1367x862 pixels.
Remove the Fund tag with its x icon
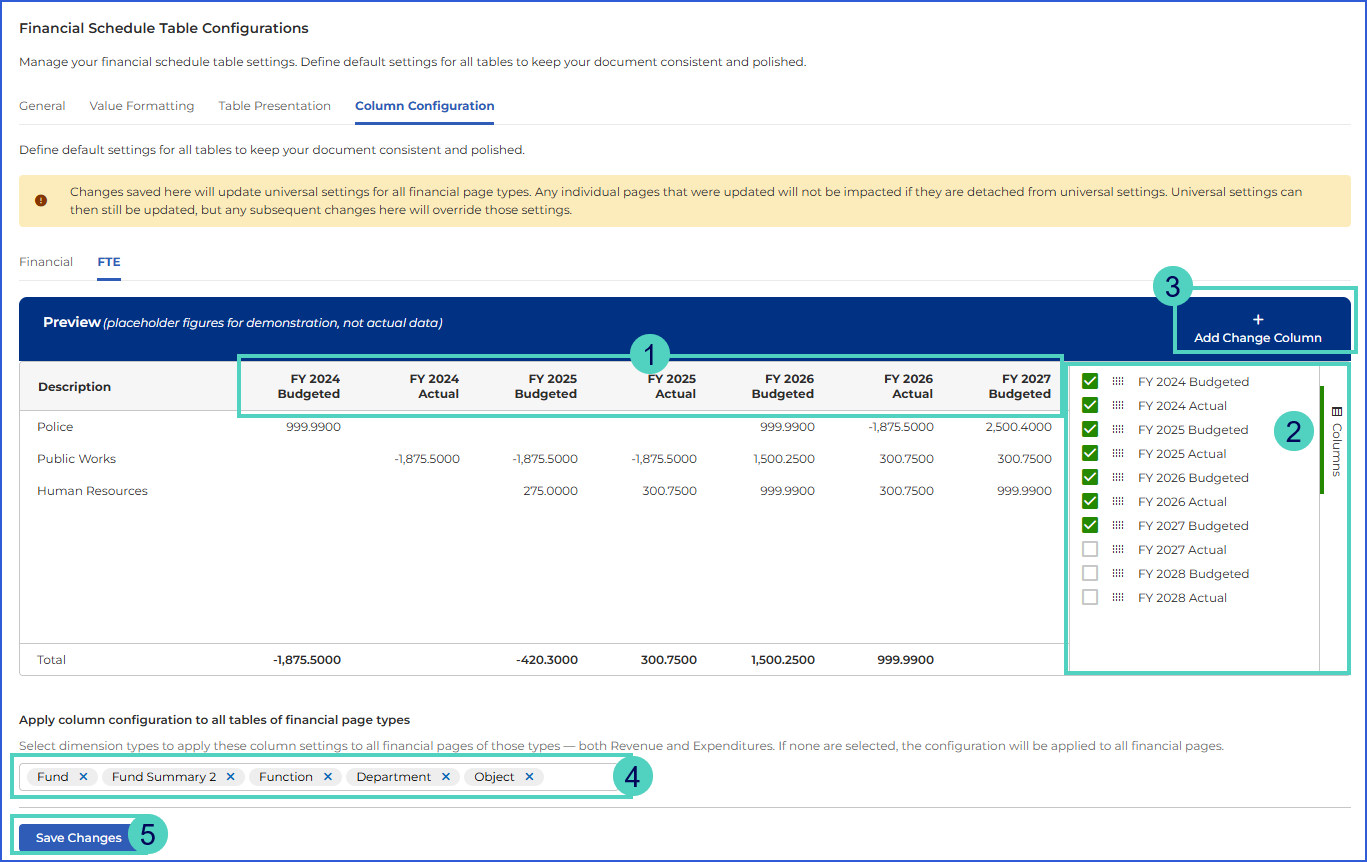[83, 777]
